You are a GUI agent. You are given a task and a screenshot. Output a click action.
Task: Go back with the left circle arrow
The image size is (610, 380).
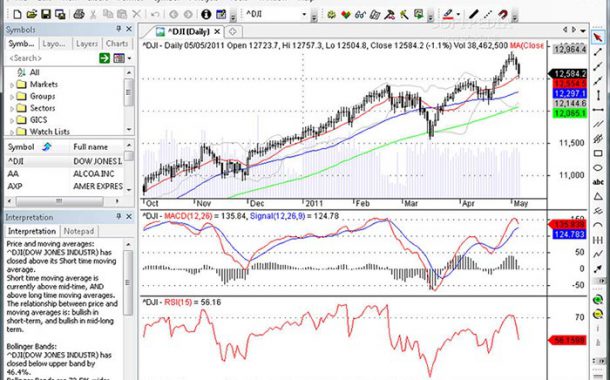point(174,15)
